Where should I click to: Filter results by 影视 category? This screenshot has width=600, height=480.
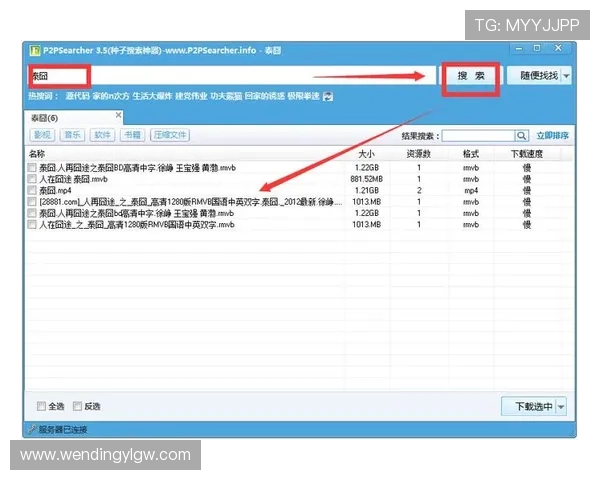(x=42, y=135)
